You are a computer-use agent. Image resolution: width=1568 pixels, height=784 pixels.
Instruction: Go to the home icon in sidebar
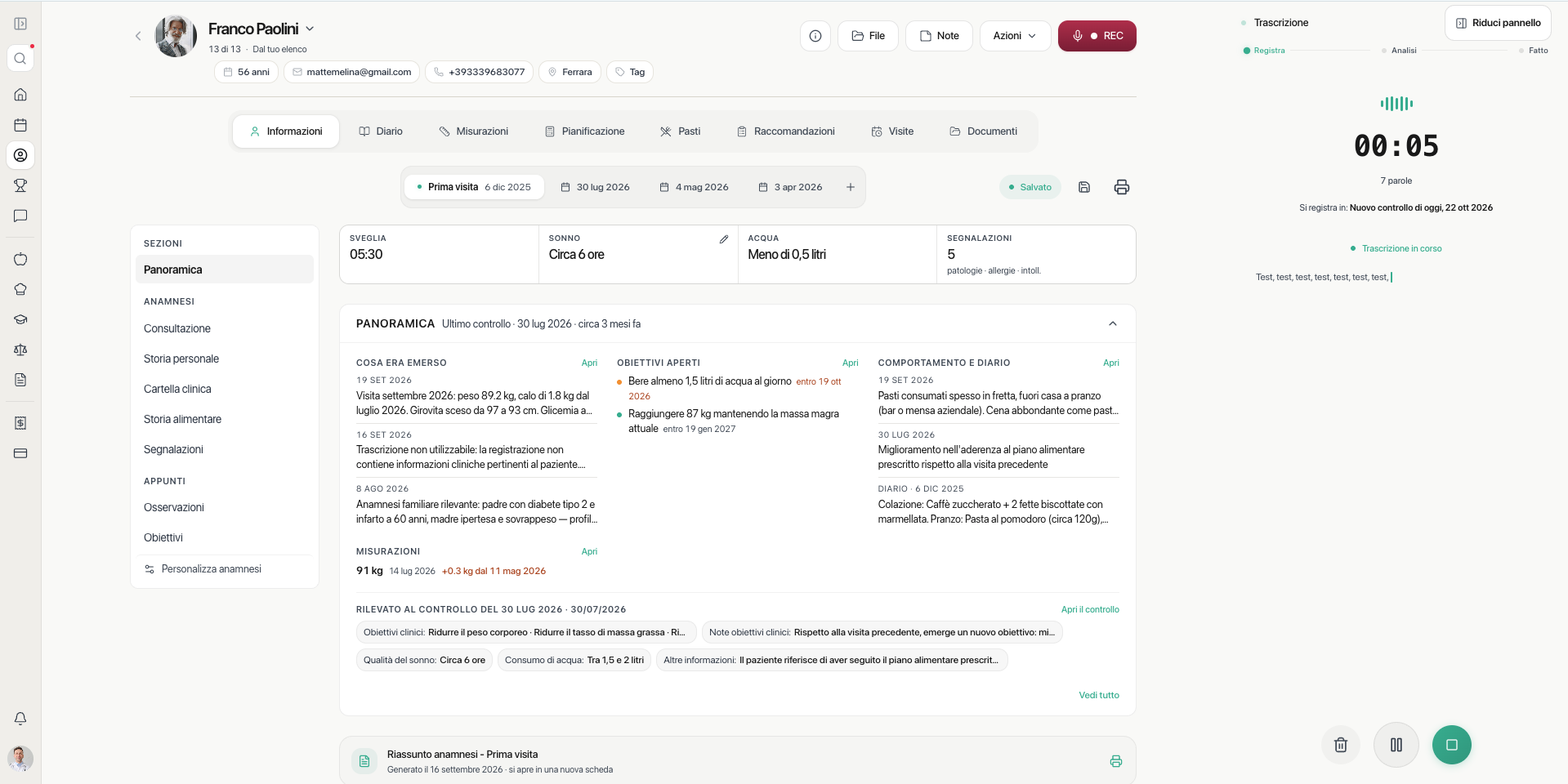click(x=20, y=95)
